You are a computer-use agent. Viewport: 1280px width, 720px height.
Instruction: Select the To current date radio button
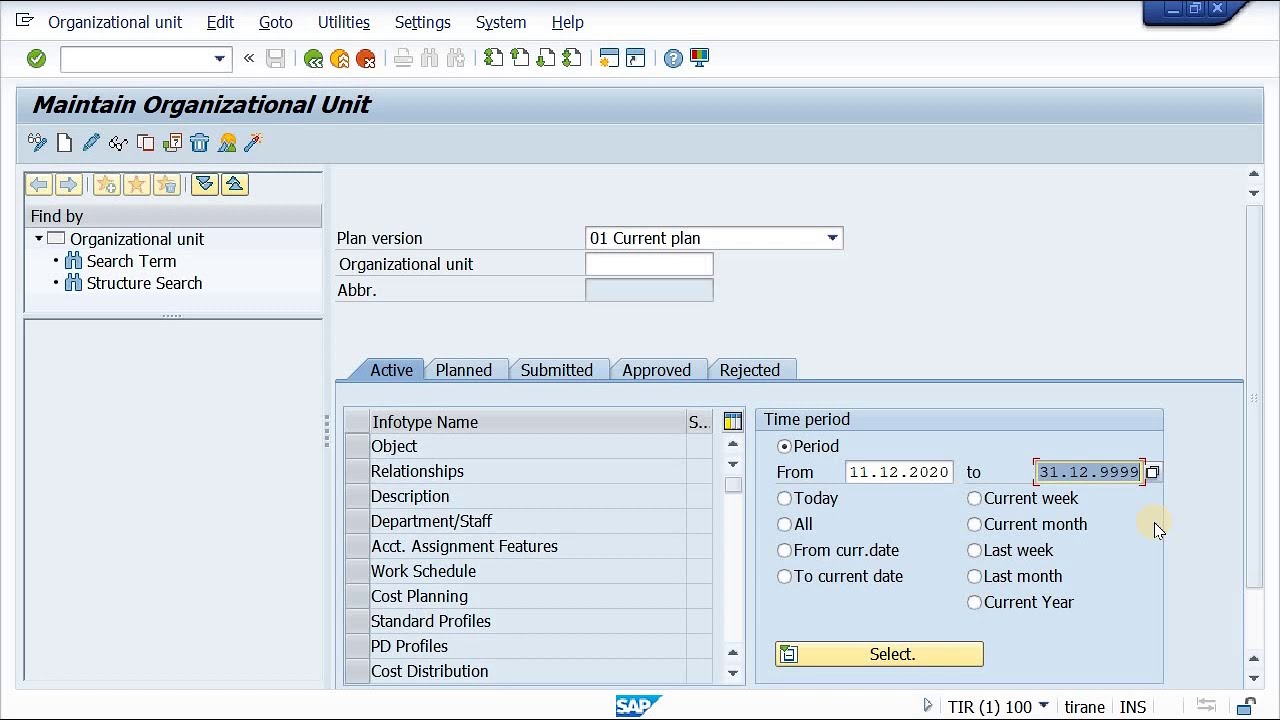pyautogui.click(x=784, y=576)
